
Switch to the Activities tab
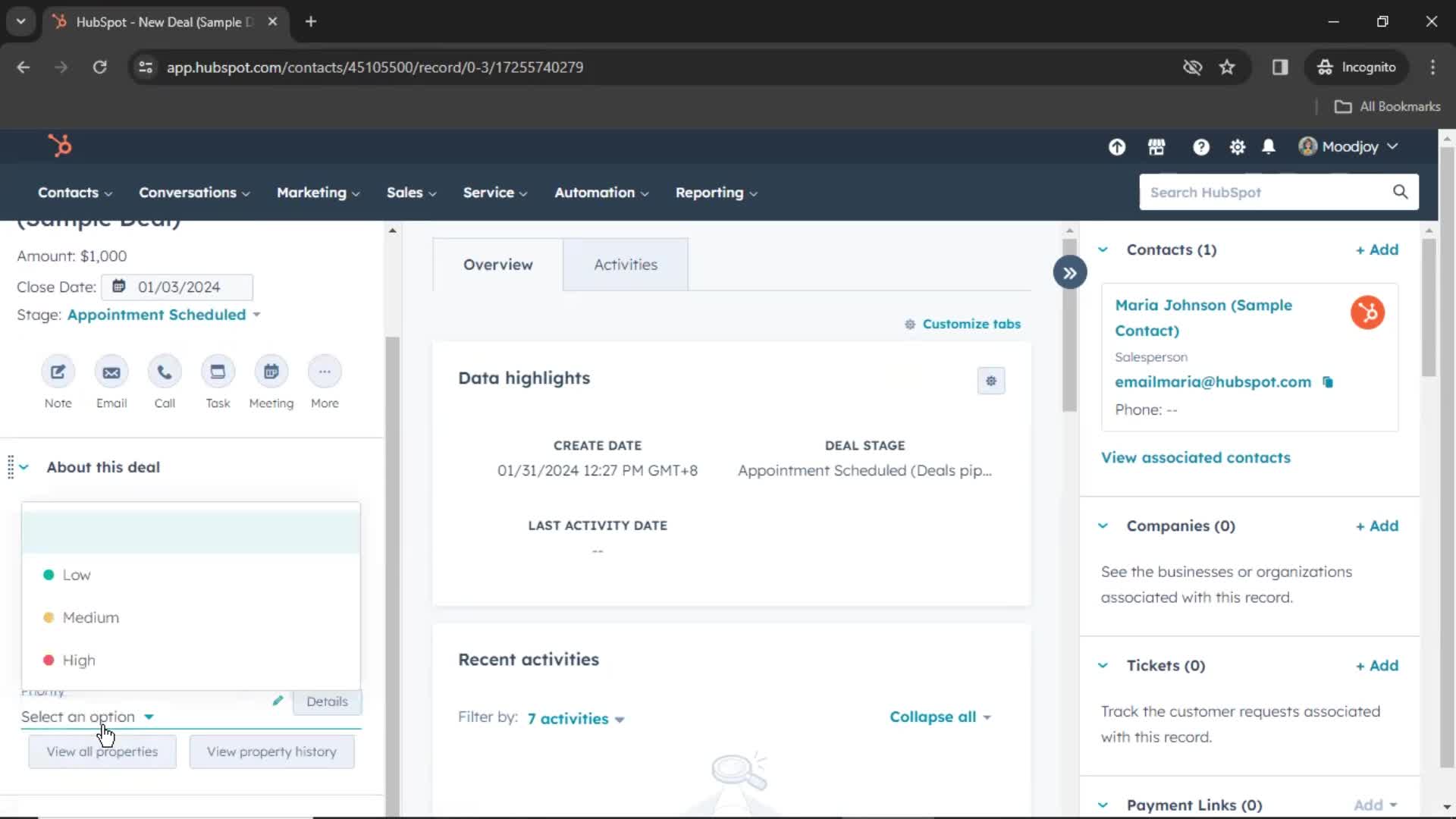[626, 265]
